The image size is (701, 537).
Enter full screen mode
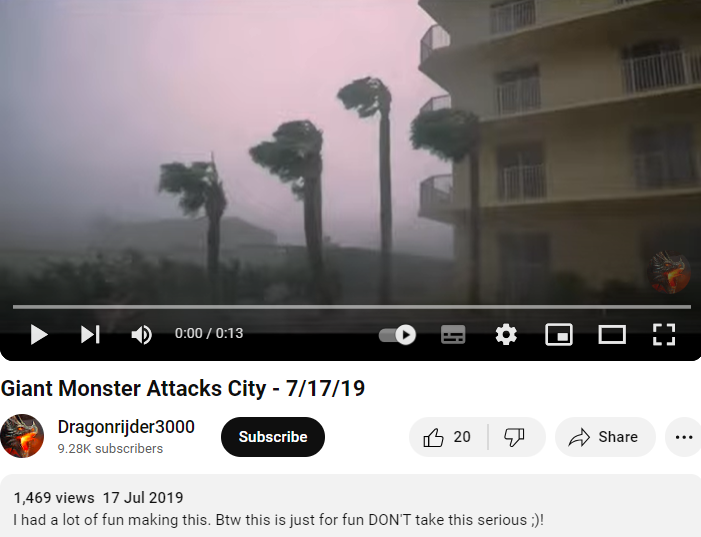(664, 334)
